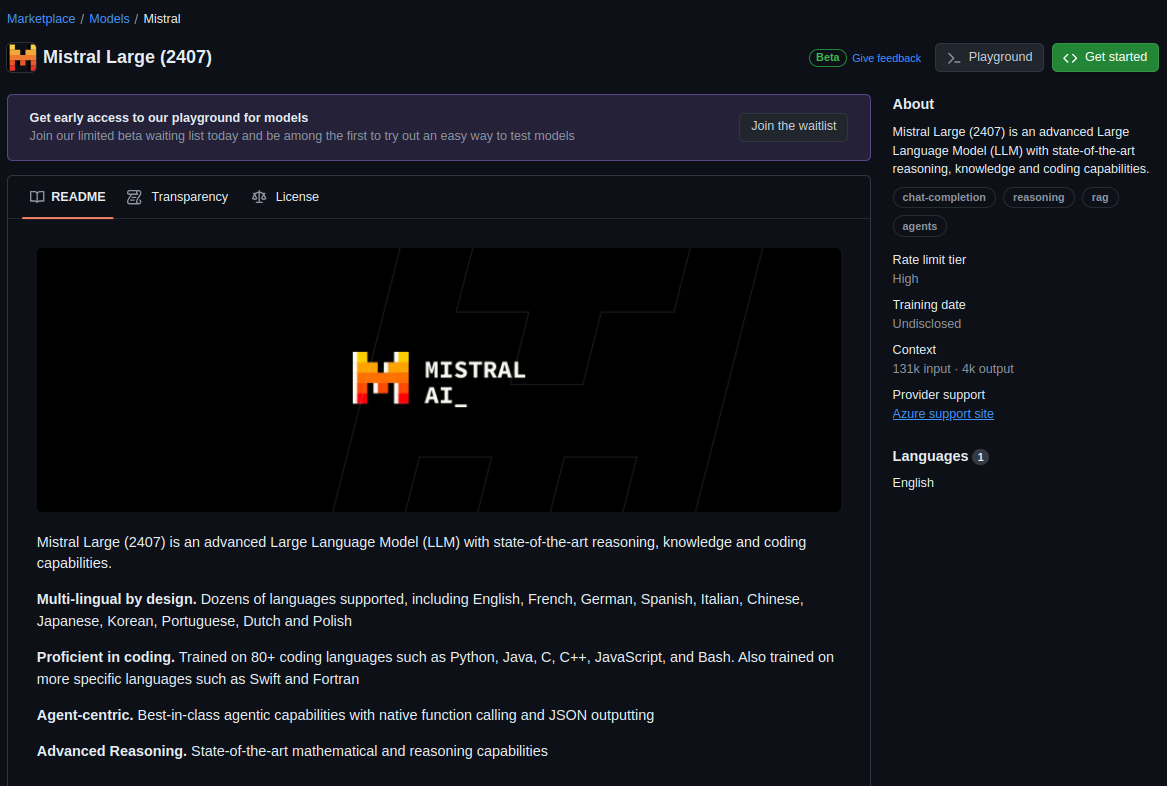Image resolution: width=1167 pixels, height=786 pixels.
Task: Click the Languages count badge
Action: point(978,456)
